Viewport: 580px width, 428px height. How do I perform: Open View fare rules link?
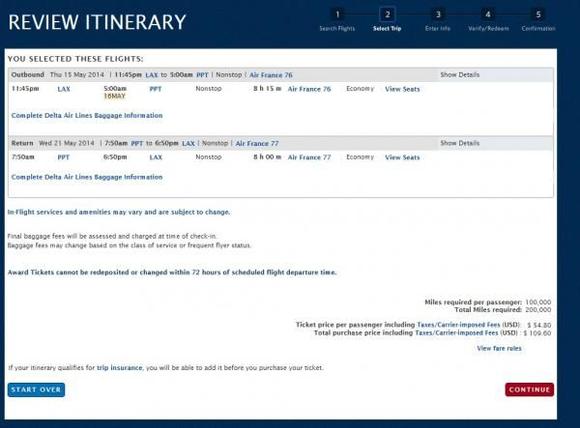[499, 348]
